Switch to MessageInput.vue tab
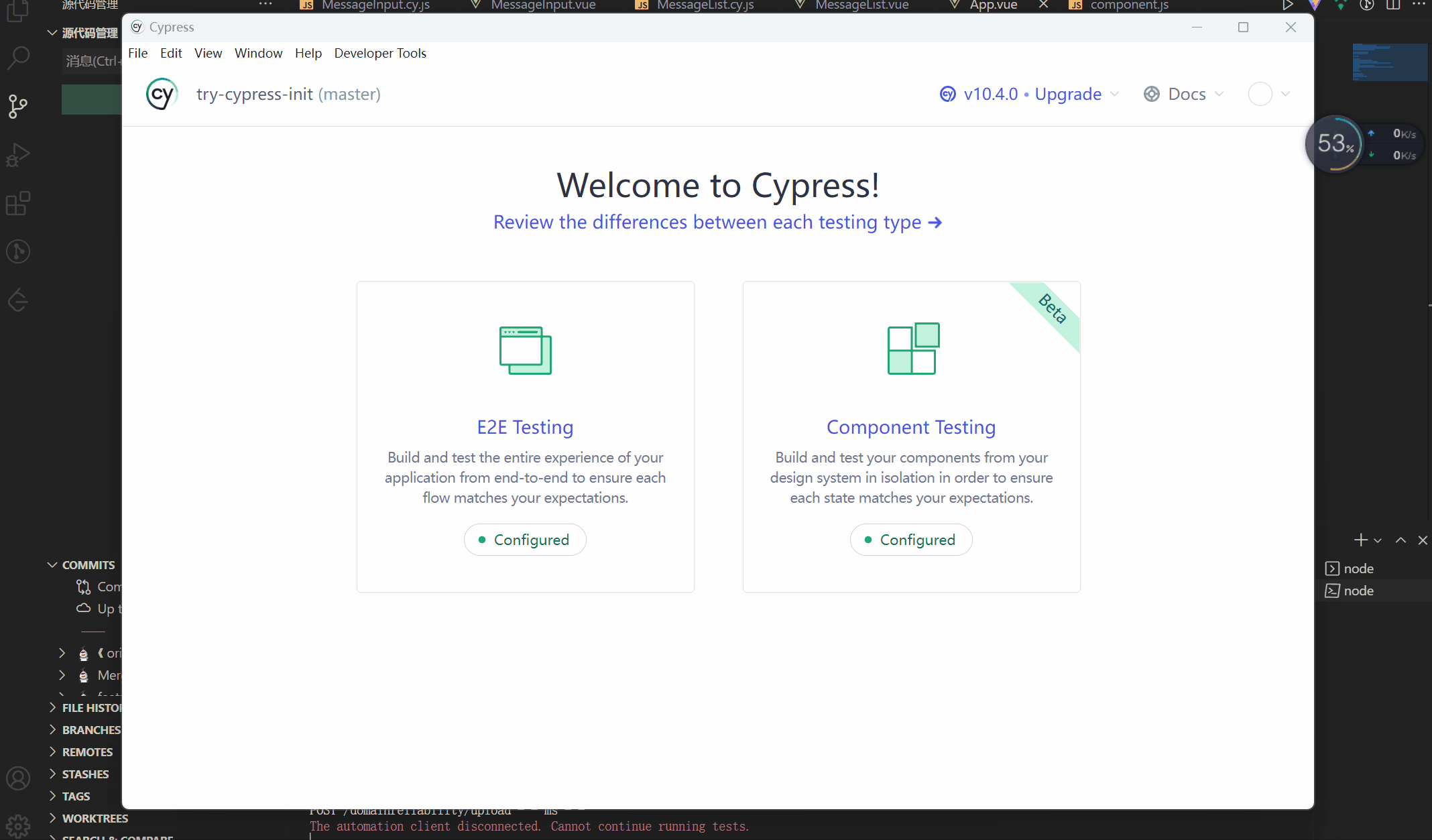Screen dimensions: 1432x840 click(534, 5)
